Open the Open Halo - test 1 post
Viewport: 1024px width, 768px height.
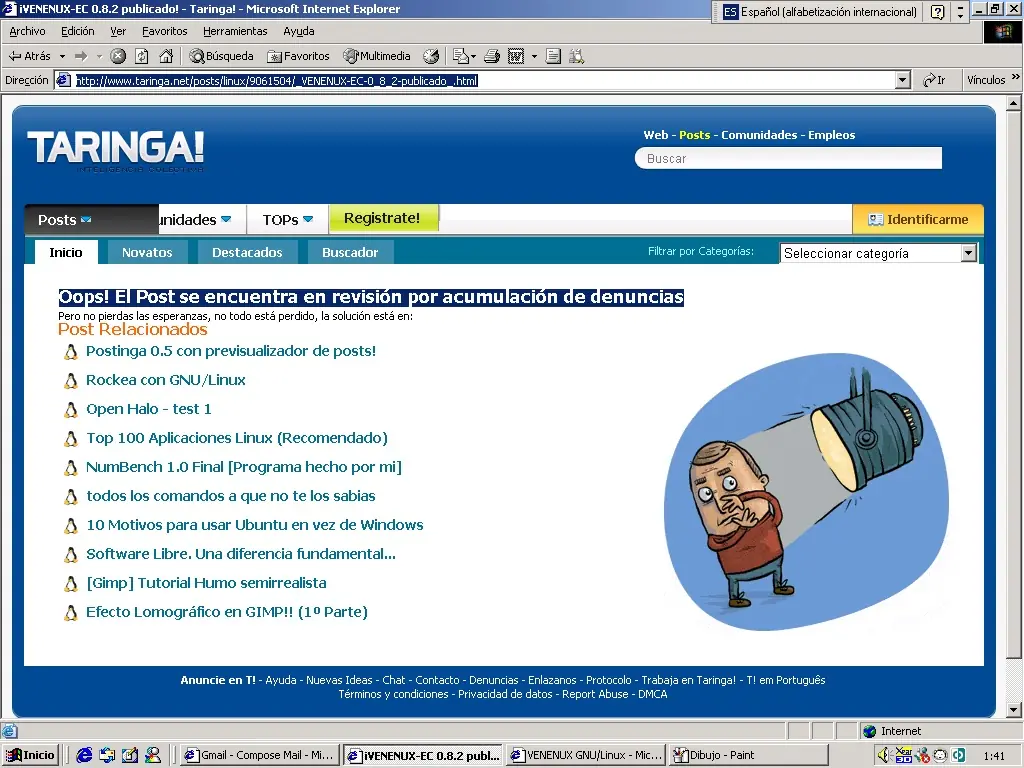point(149,409)
